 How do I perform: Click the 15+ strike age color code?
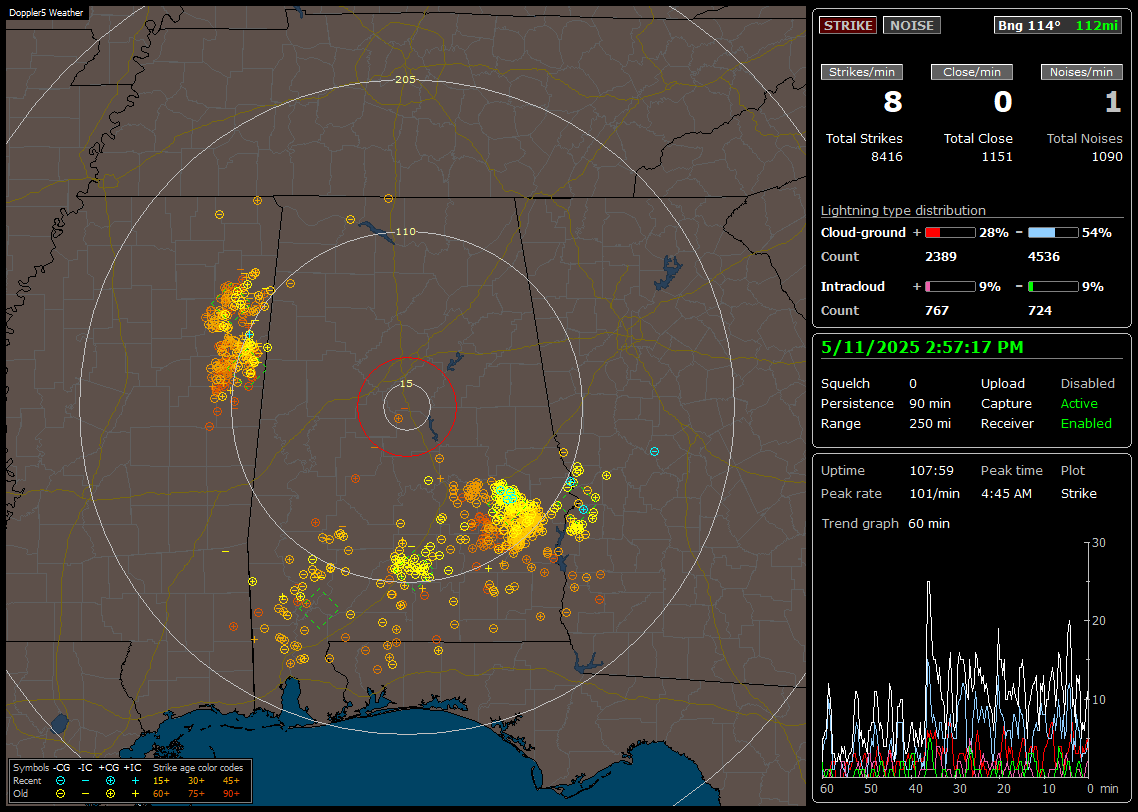161,781
